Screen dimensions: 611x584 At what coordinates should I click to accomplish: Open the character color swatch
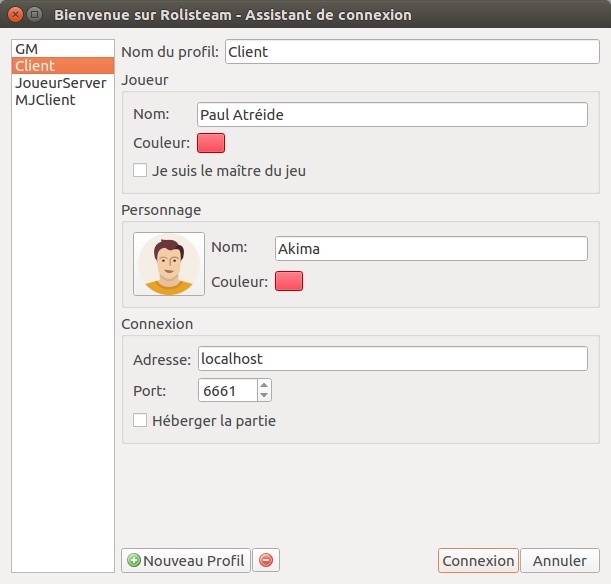(x=289, y=282)
